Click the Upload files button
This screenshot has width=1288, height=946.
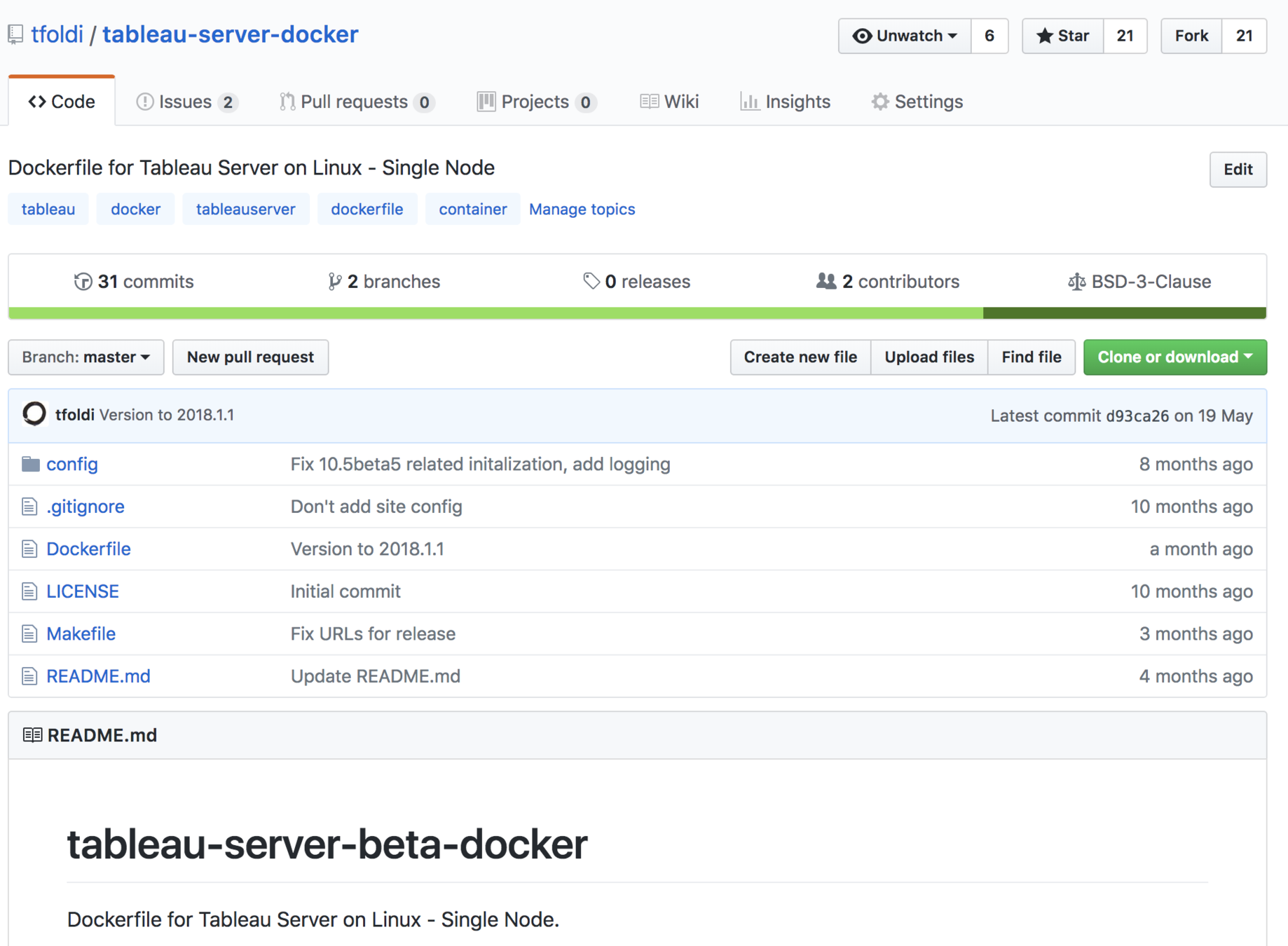(929, 357)
